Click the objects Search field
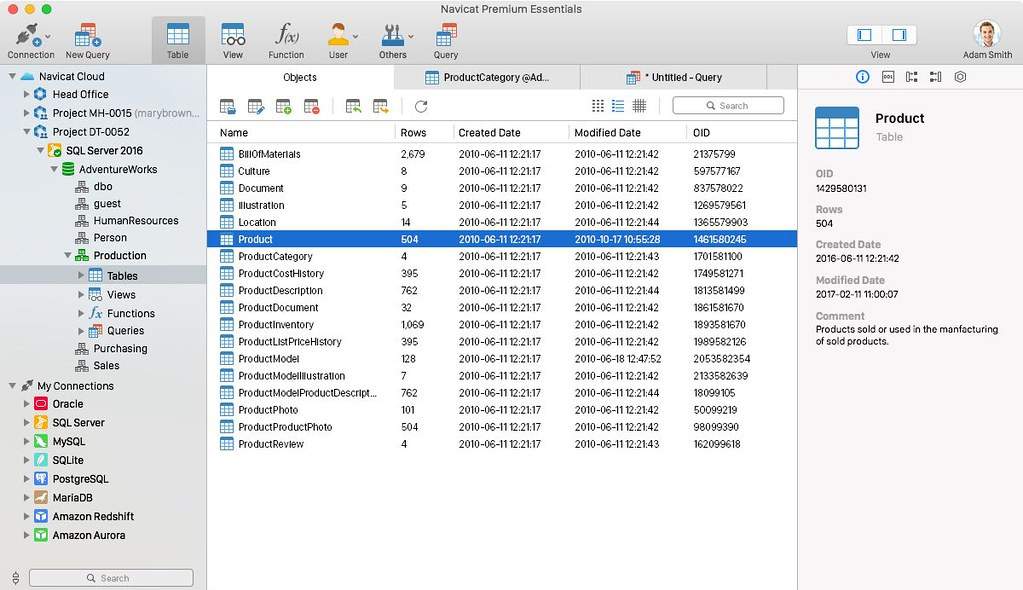Viewport: 1023px width, 590px height. click(728, 105)
